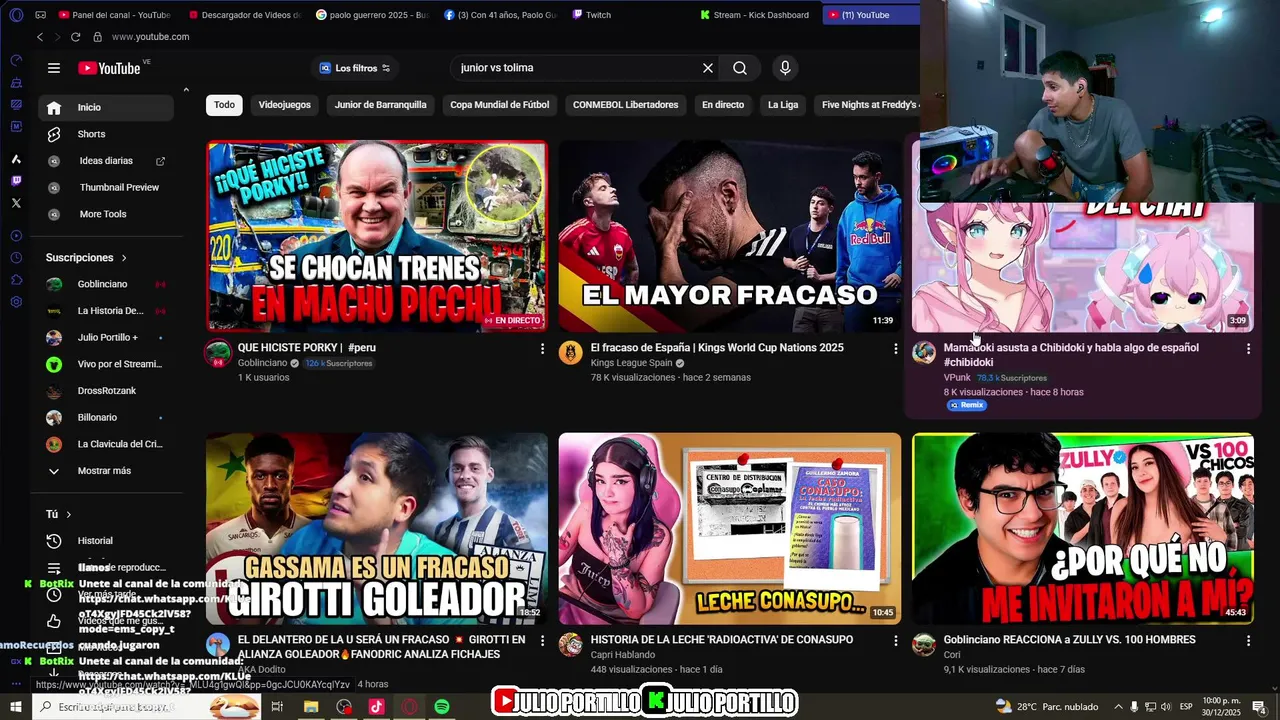Search with the magnifier icon
This screenshot has height=720, width=1280.
(x=740, y=68)
